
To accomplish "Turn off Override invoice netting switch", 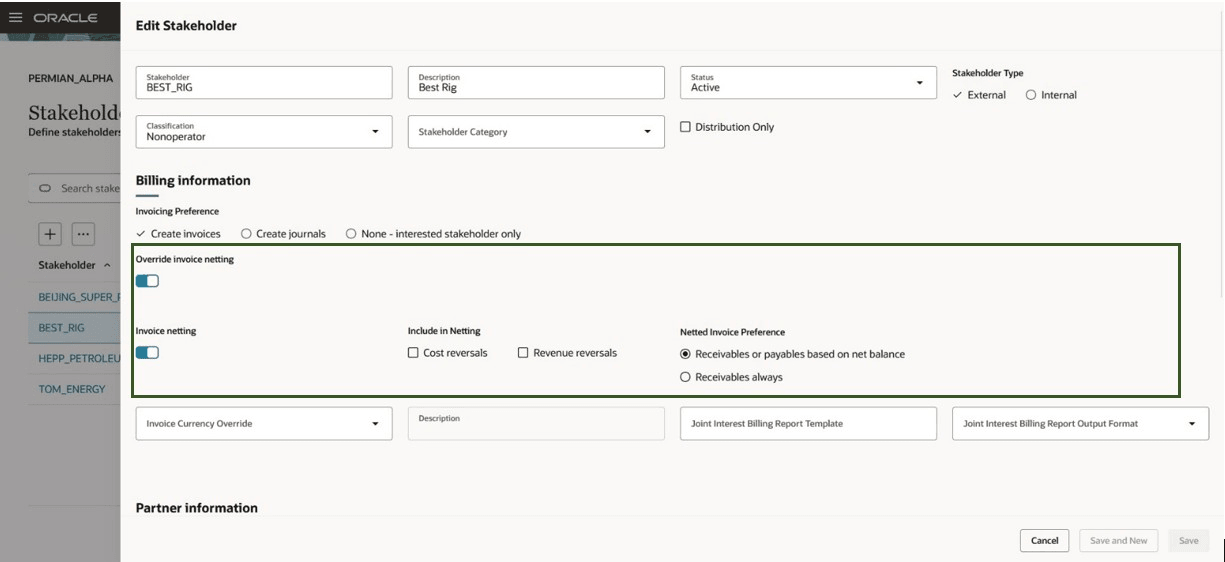I will [147, 281].
